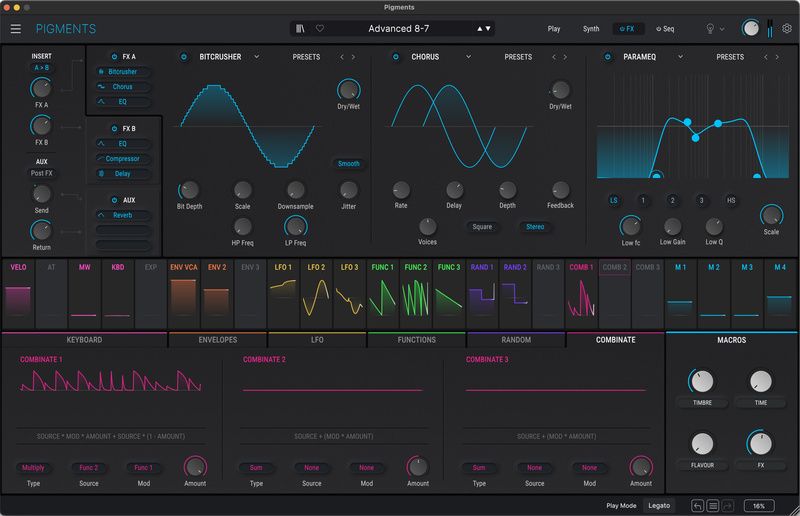The image size is (800, 516).
Task: Select the Reverb slot in AUX
Action: coord(122,215)
